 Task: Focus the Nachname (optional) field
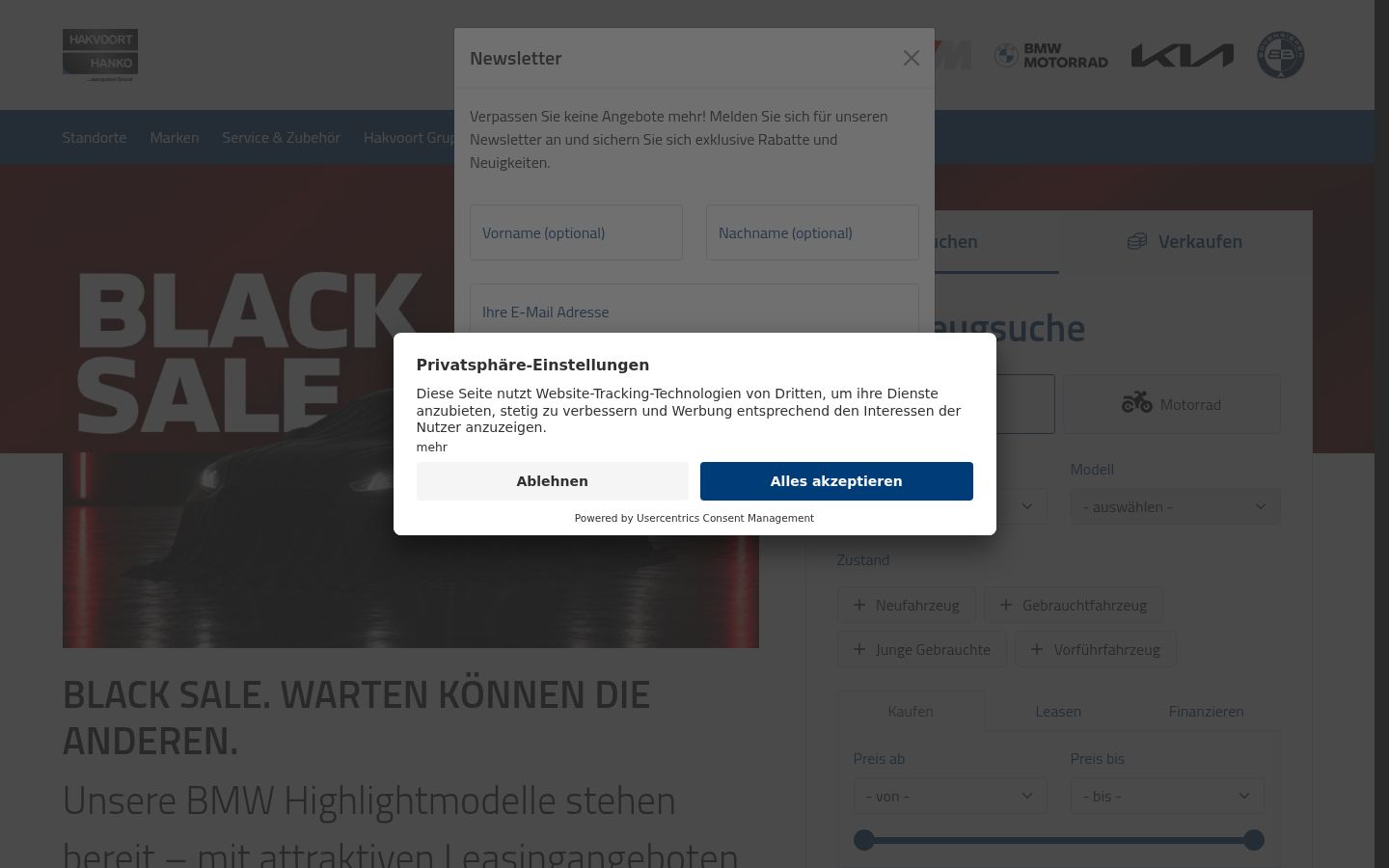(x=812, y=232)
